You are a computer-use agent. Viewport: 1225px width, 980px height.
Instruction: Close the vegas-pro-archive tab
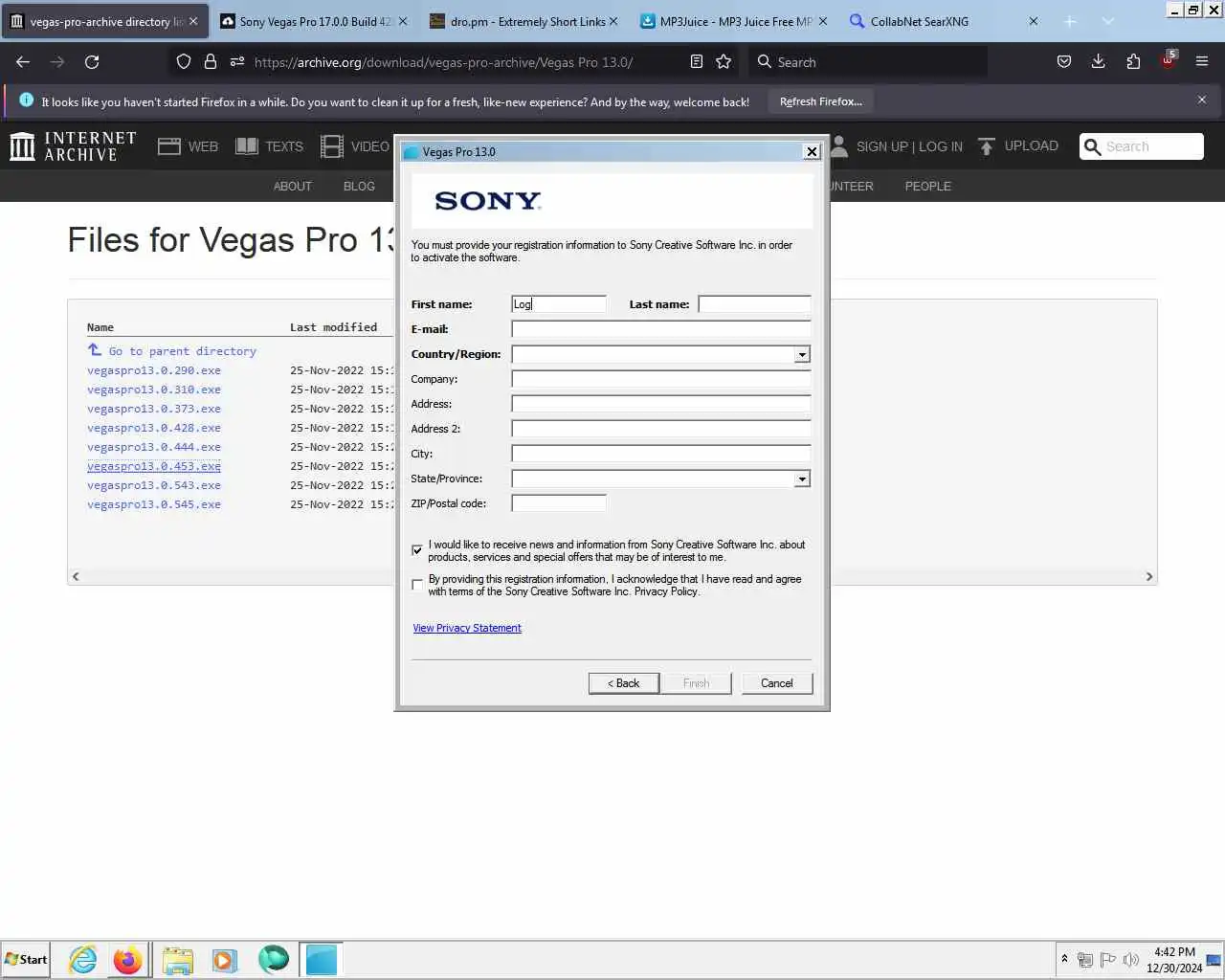click(193, 21)
